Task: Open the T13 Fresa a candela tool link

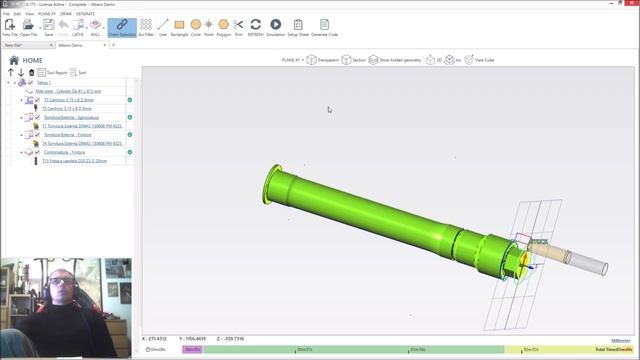Action: (74, 161)
